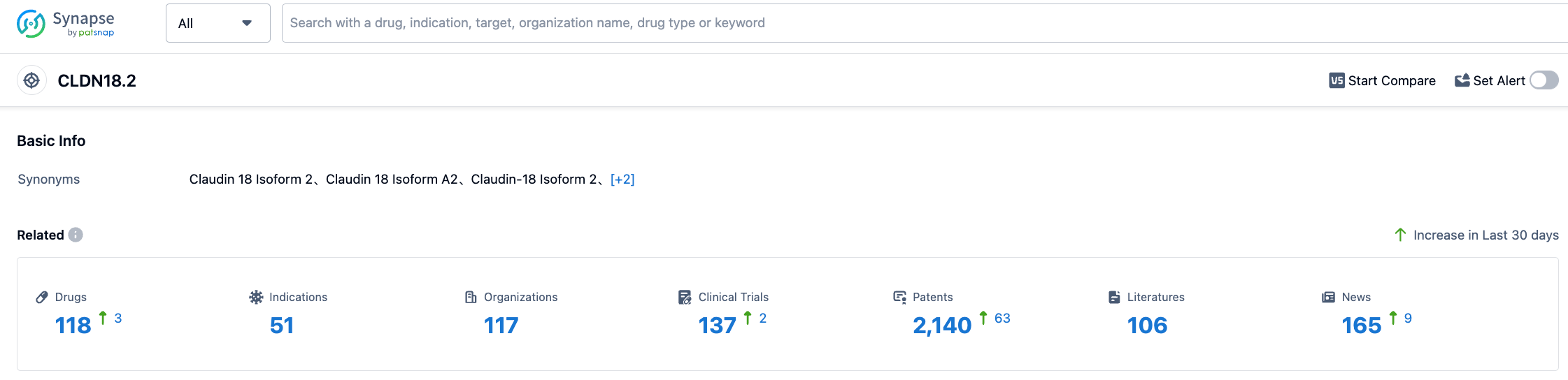Click the News newspaper icon
This screenshot has width=1568, height=380.
1328,297
